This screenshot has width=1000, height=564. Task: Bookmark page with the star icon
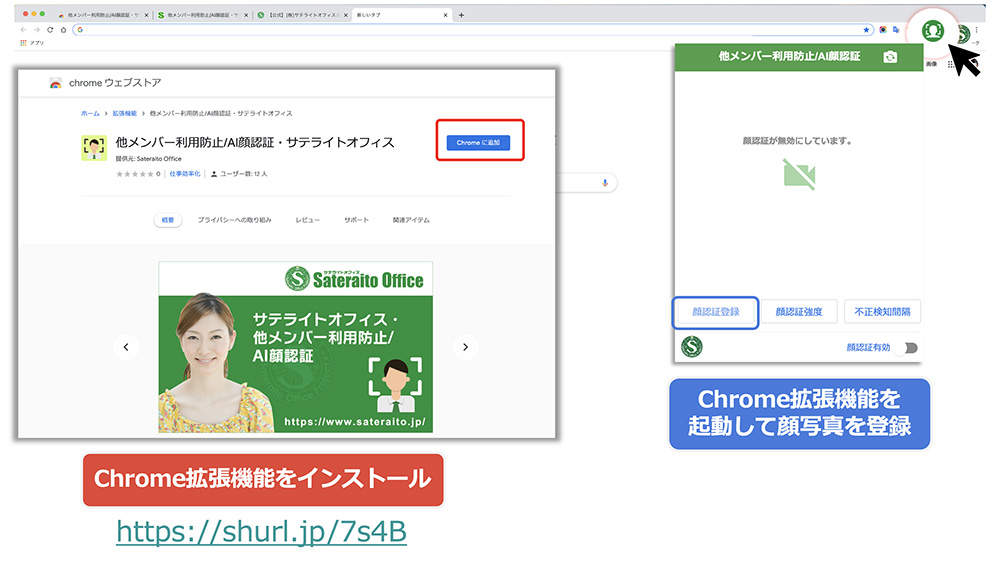click(x=866, y=29)
